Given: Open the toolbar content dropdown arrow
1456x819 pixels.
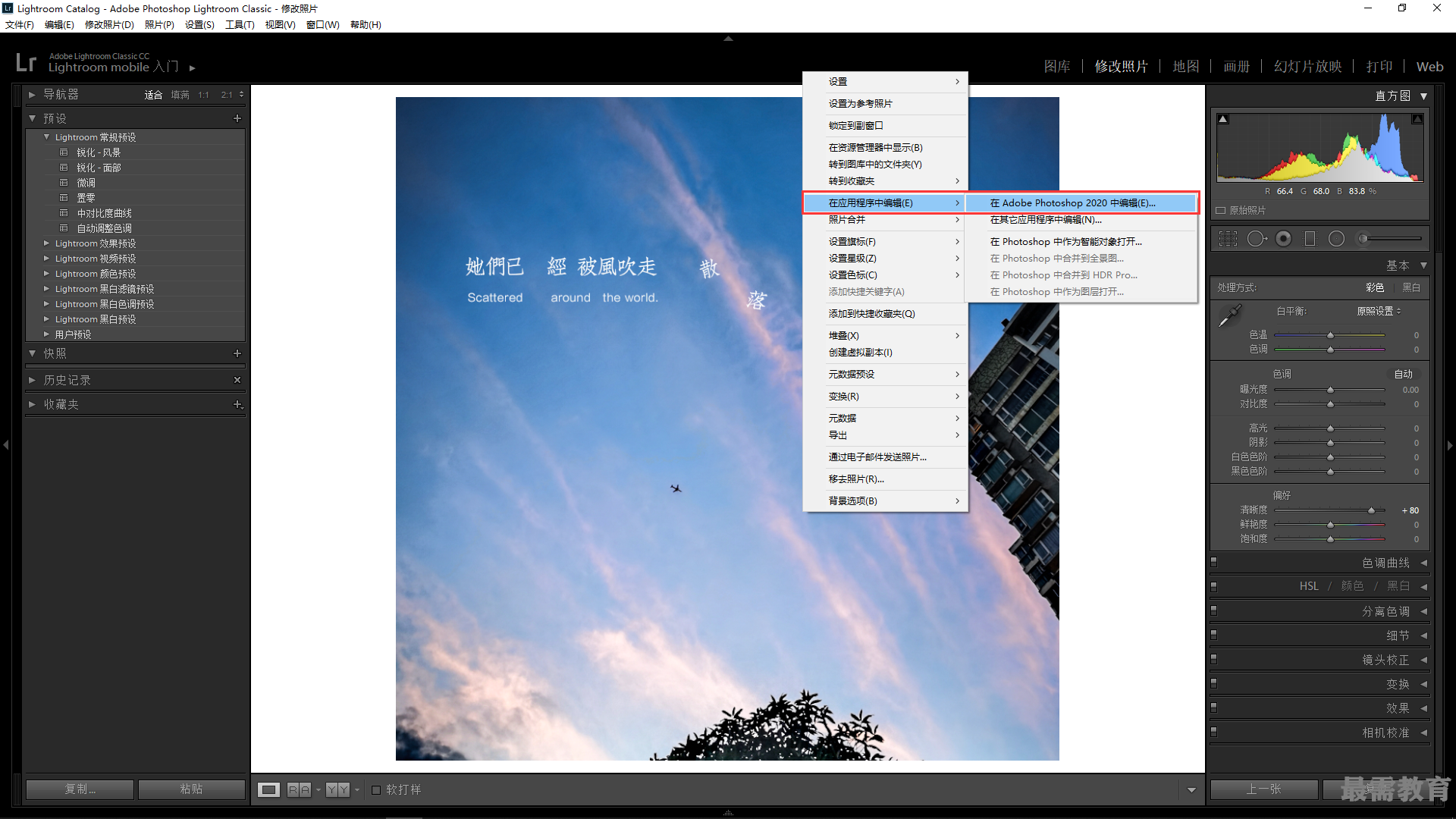Looking at the screenshot, I should [x=1191, y=789].
